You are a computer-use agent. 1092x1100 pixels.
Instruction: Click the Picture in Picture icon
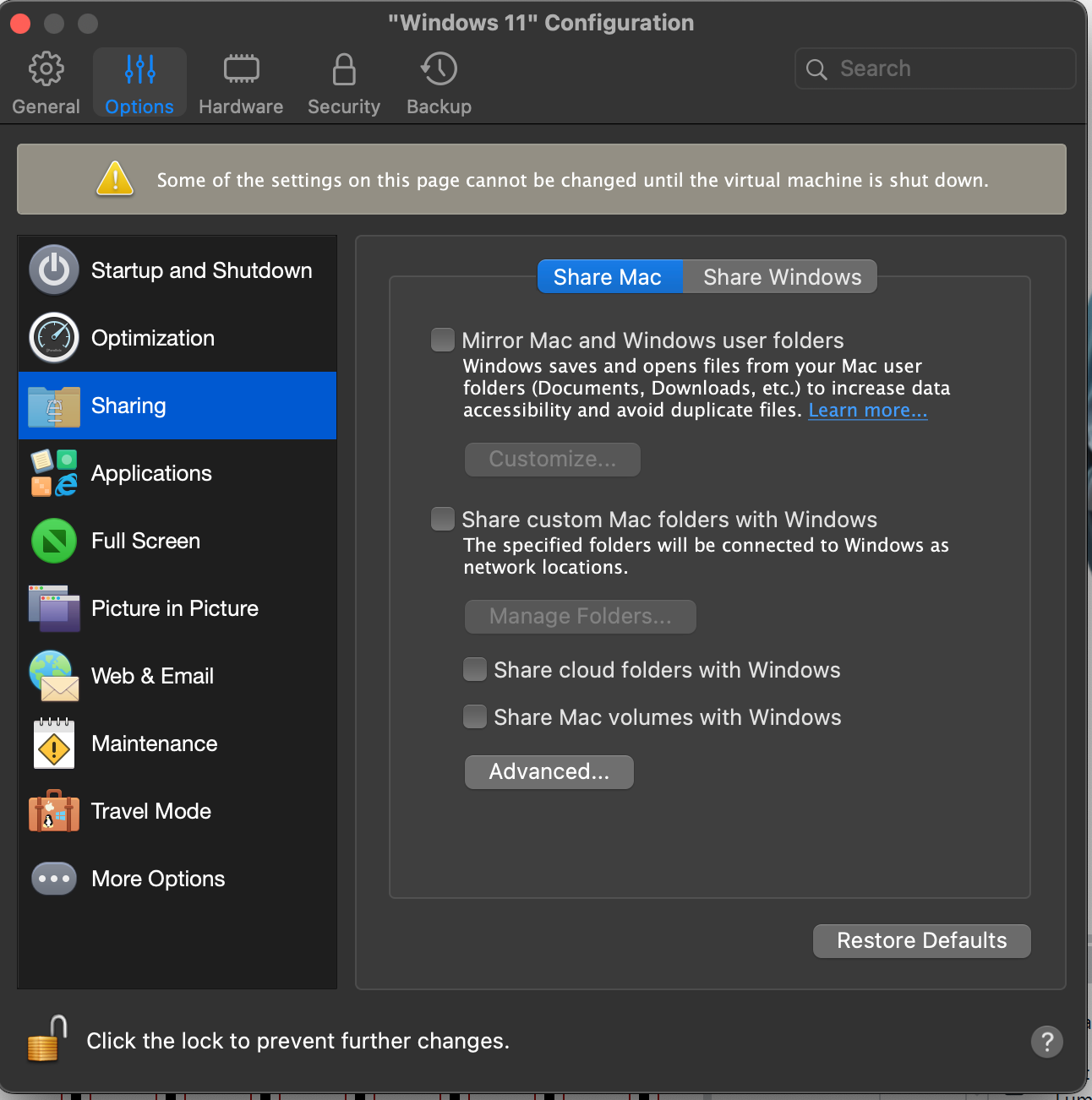point(54,608)
